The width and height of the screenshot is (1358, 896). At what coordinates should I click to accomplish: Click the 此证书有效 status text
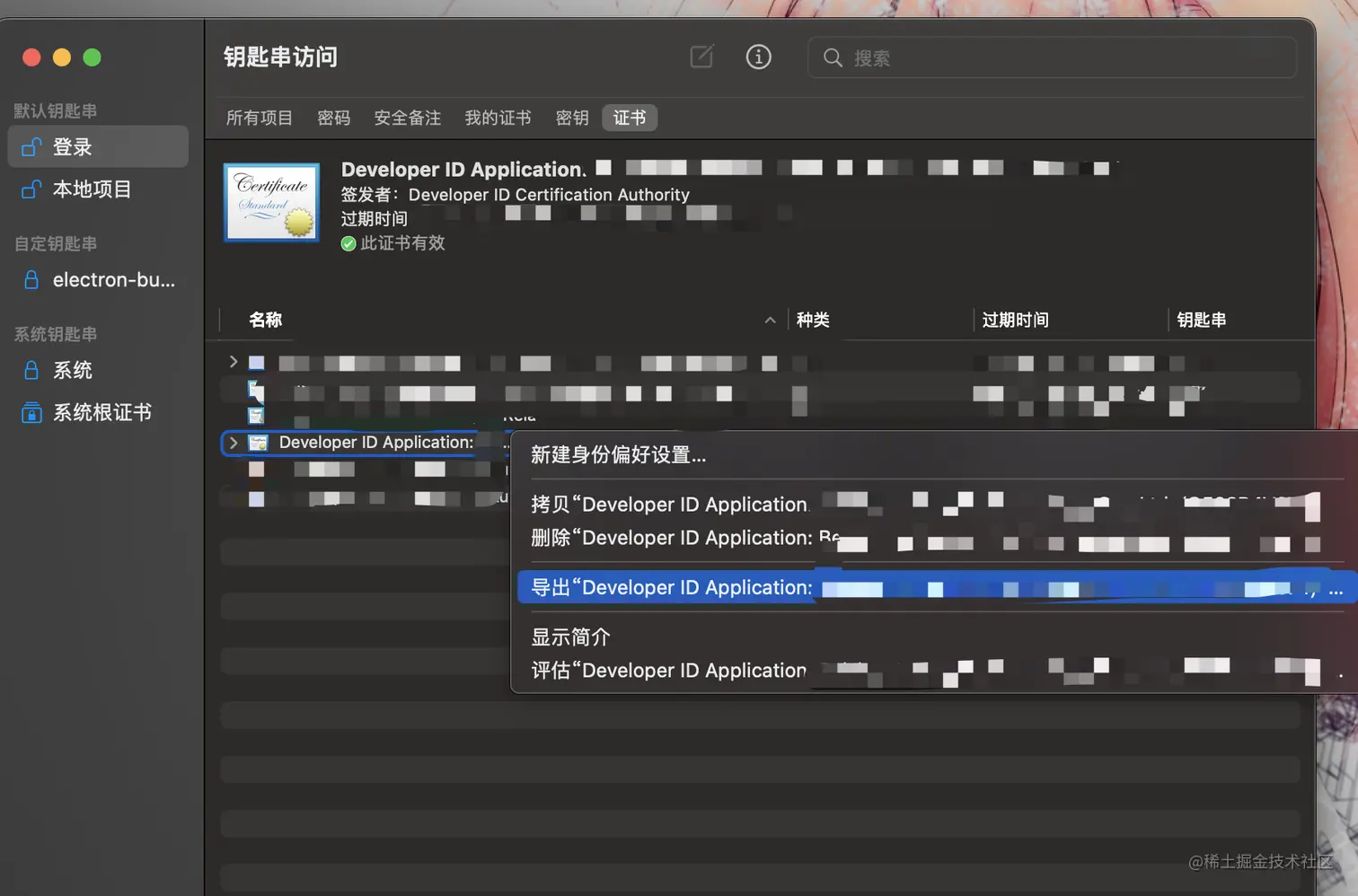(x=402, y=243)
